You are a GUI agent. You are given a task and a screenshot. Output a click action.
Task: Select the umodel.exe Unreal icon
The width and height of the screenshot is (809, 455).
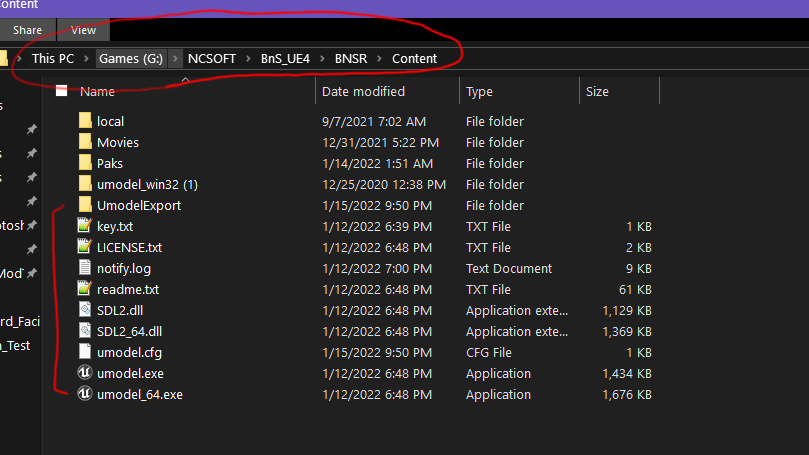(85, 372)
